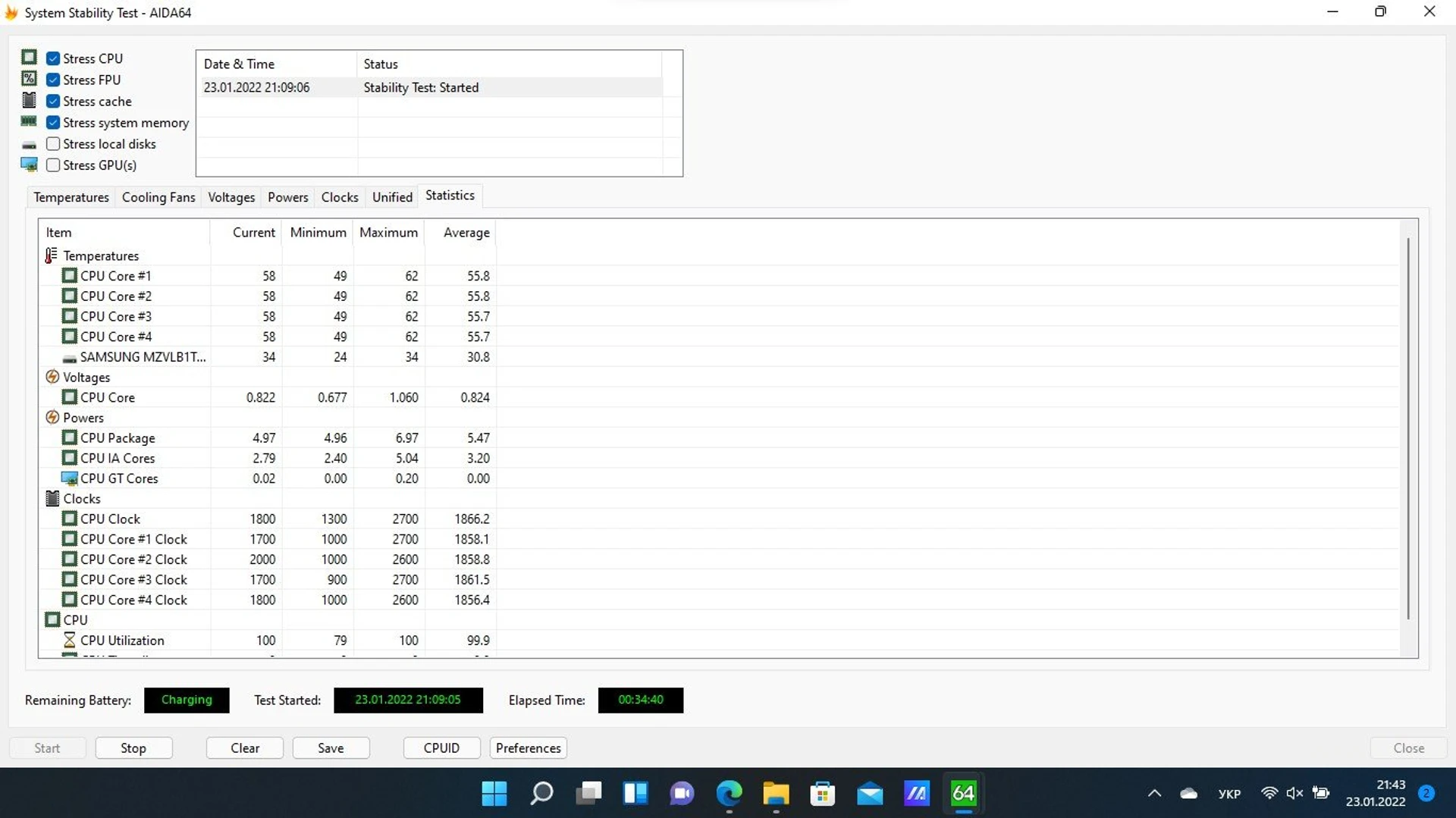
Task: Click the disk drive icon beside Stress local disks
Action: coord(29,145)
